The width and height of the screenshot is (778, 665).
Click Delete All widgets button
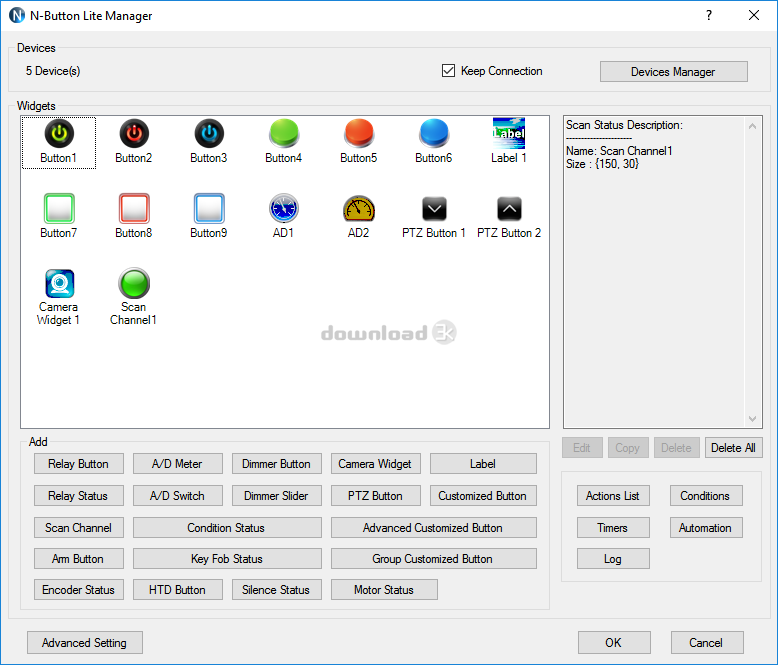click(x=733, y=448)
